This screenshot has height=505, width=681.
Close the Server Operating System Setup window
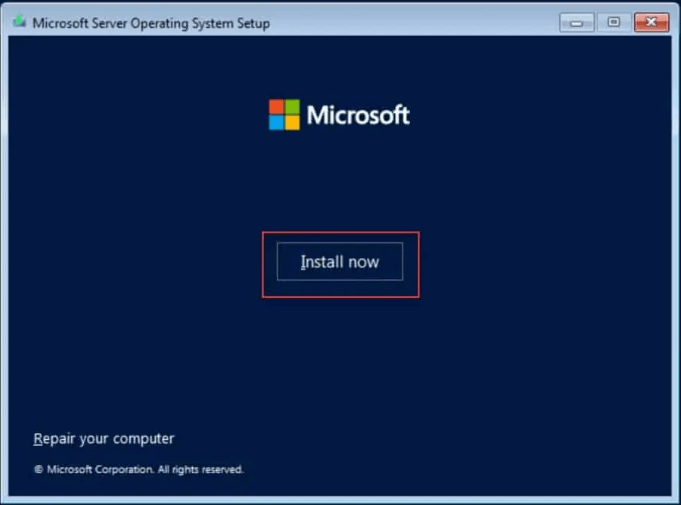pyautogui.click(x=651, y=22)
